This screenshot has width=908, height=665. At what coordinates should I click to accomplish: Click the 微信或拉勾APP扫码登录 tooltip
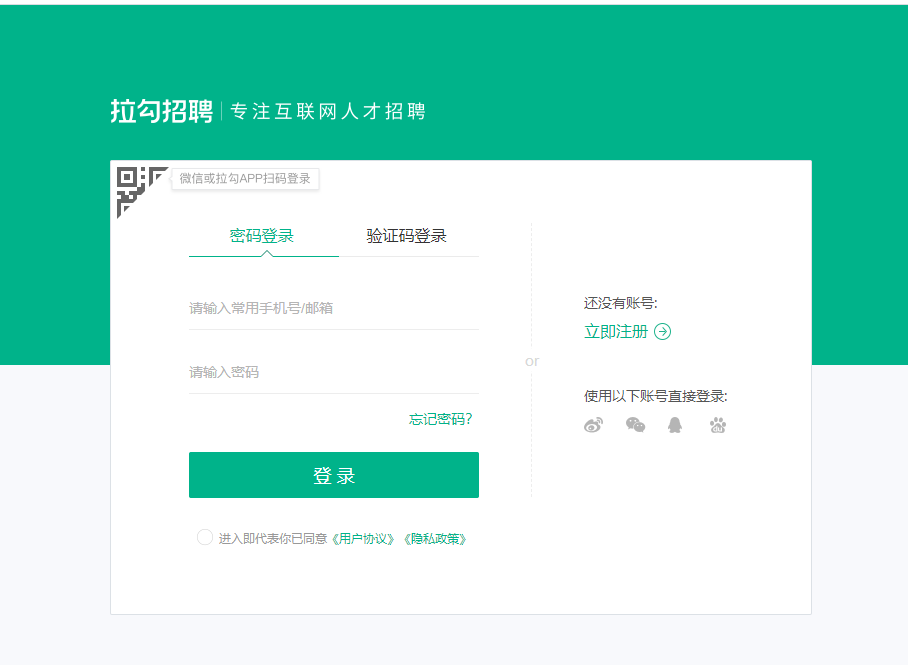245,178
